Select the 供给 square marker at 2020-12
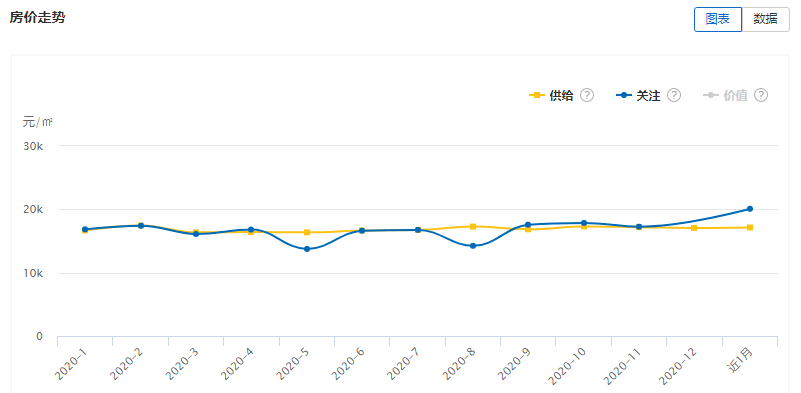Screen dimensions: 801x393 (694, 228)
